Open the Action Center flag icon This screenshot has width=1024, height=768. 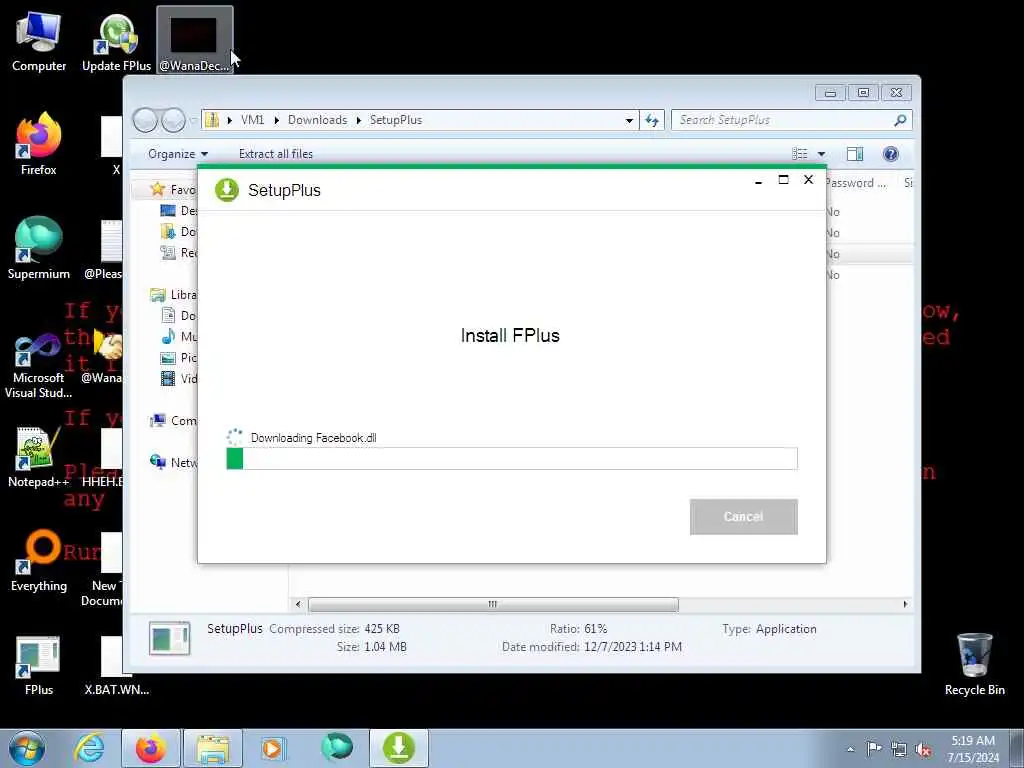point(874,748)
